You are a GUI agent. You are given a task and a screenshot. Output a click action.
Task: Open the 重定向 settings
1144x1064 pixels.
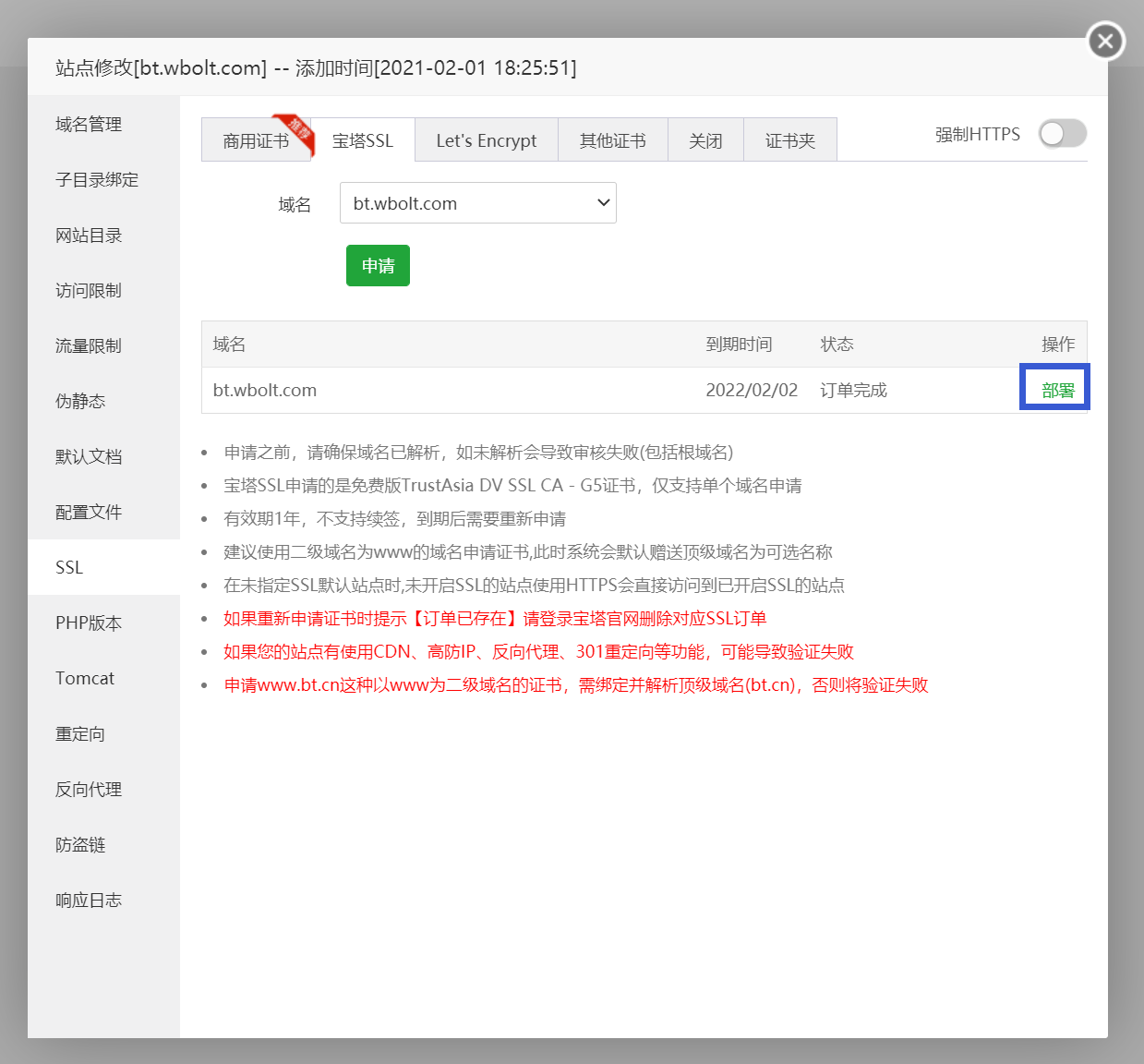tap(81, 733)
